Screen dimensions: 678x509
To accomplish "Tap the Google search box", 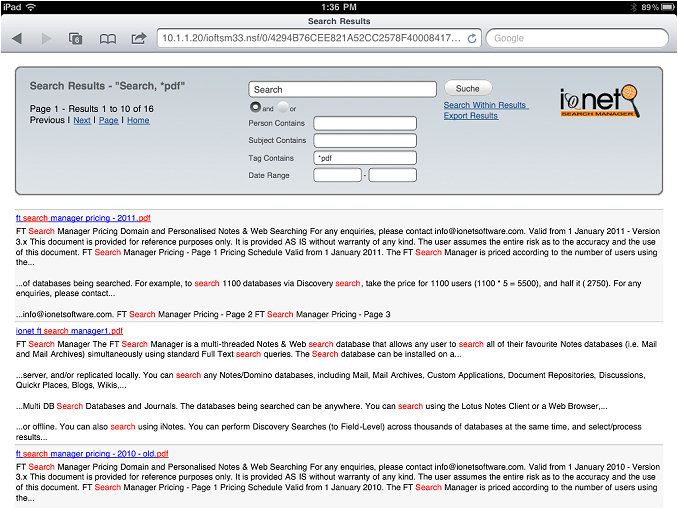I will click(577, 38).
